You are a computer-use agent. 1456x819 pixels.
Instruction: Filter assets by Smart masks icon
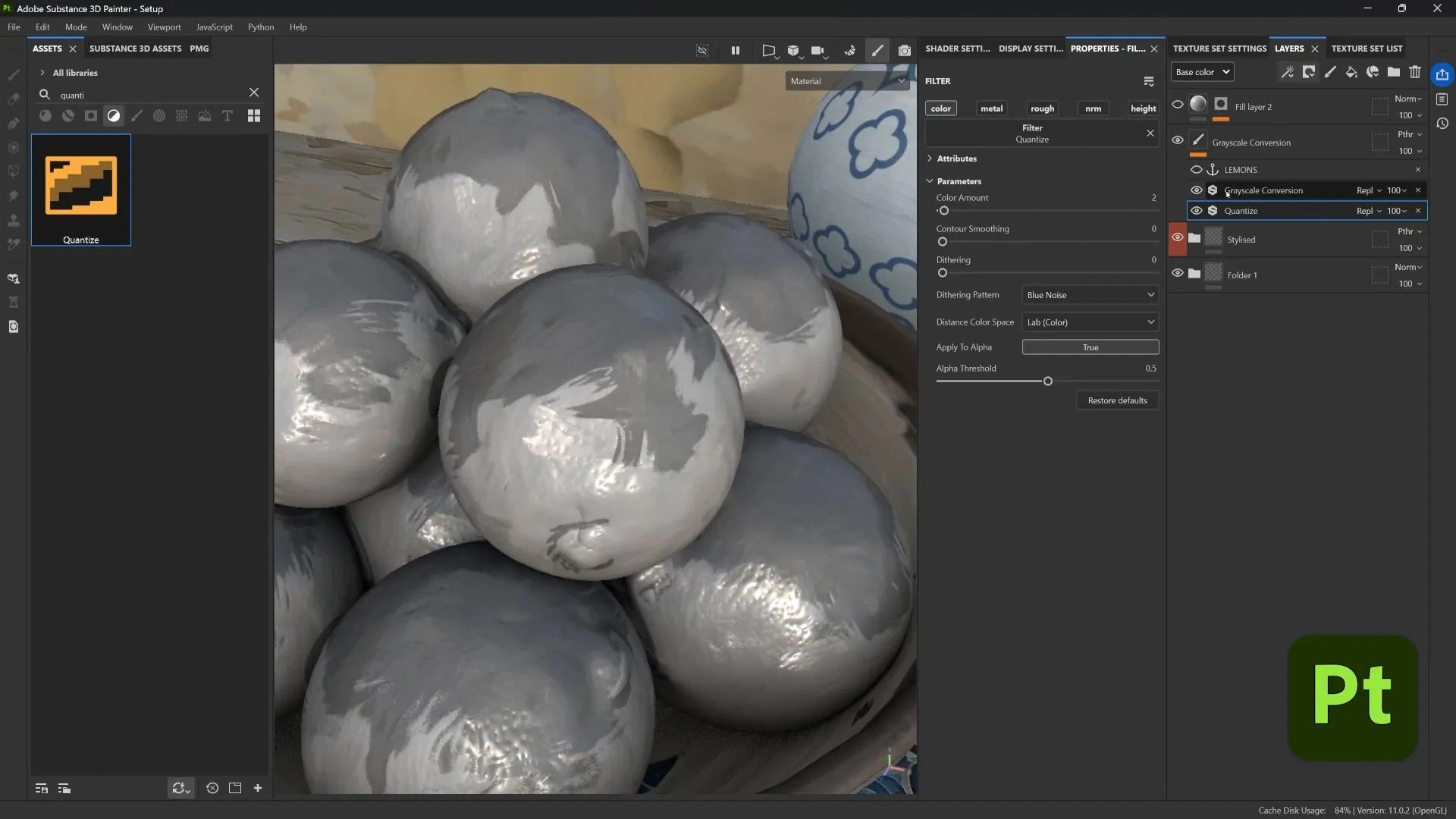pyautogui.click(x=91, y=116)
